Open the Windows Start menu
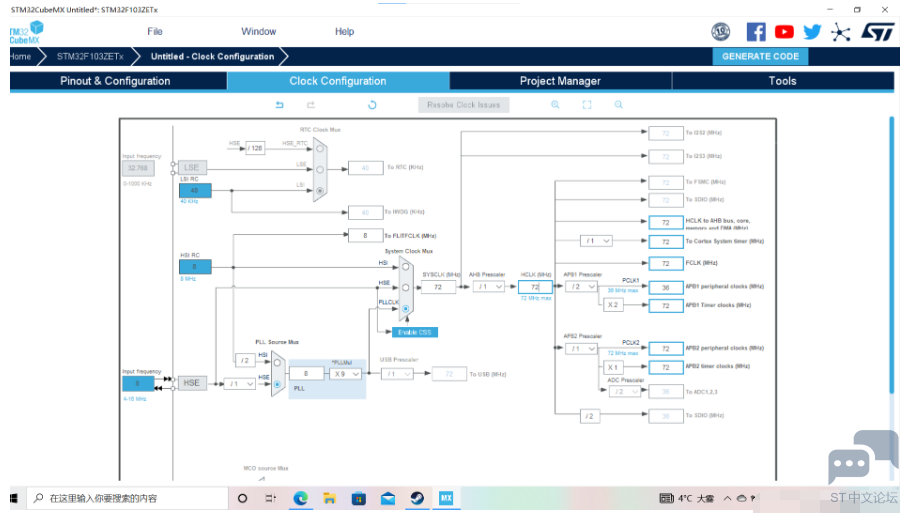 14,498
